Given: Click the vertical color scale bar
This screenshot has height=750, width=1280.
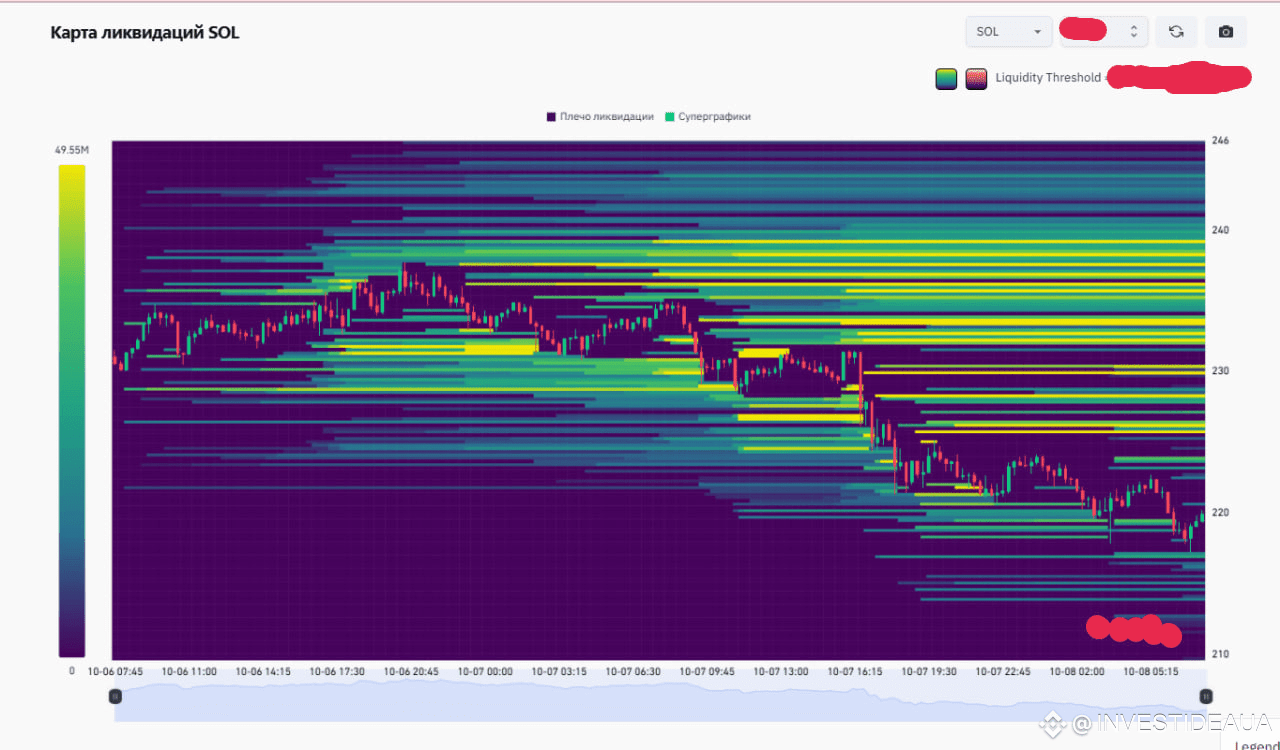Looking at the screenshot, I should click(x=72, y=410).
